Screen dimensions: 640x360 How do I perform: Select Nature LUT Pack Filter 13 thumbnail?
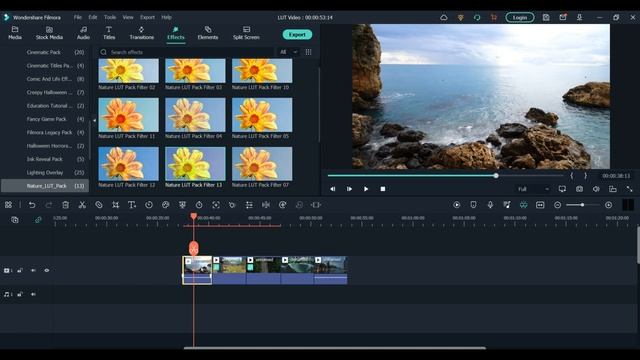click(195, 164)
